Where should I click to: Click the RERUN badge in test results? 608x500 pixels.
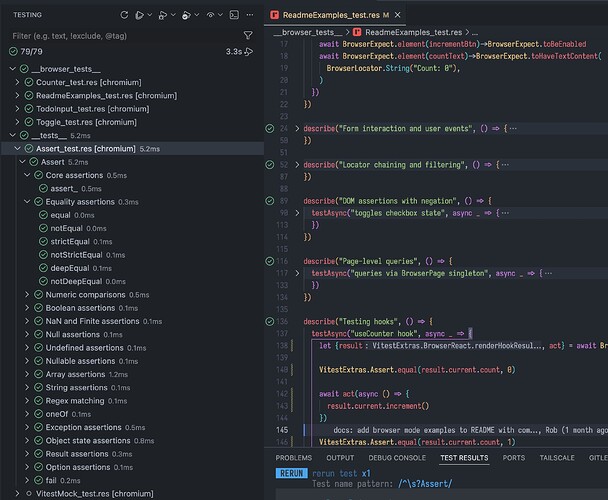(292, 473)
